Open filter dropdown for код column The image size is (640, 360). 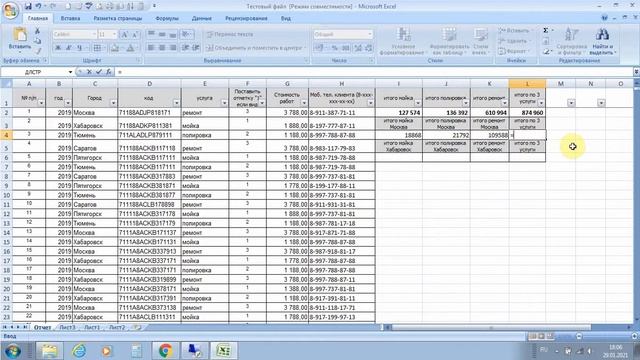pyautogui.click(x=176, y=103)
